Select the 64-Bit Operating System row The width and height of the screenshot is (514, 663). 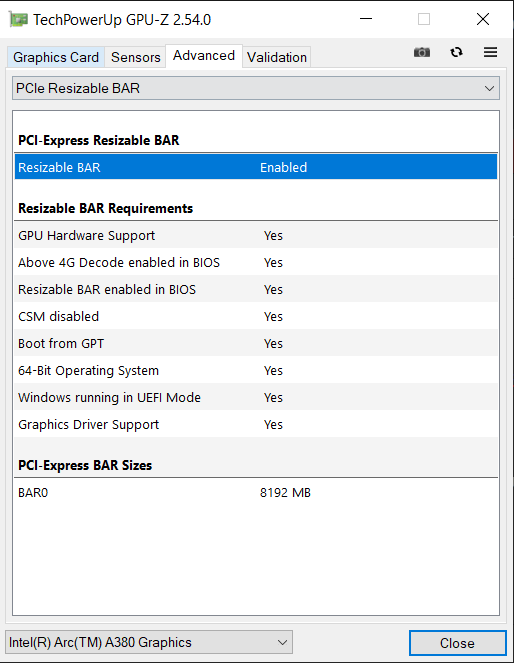click(256, 370)
